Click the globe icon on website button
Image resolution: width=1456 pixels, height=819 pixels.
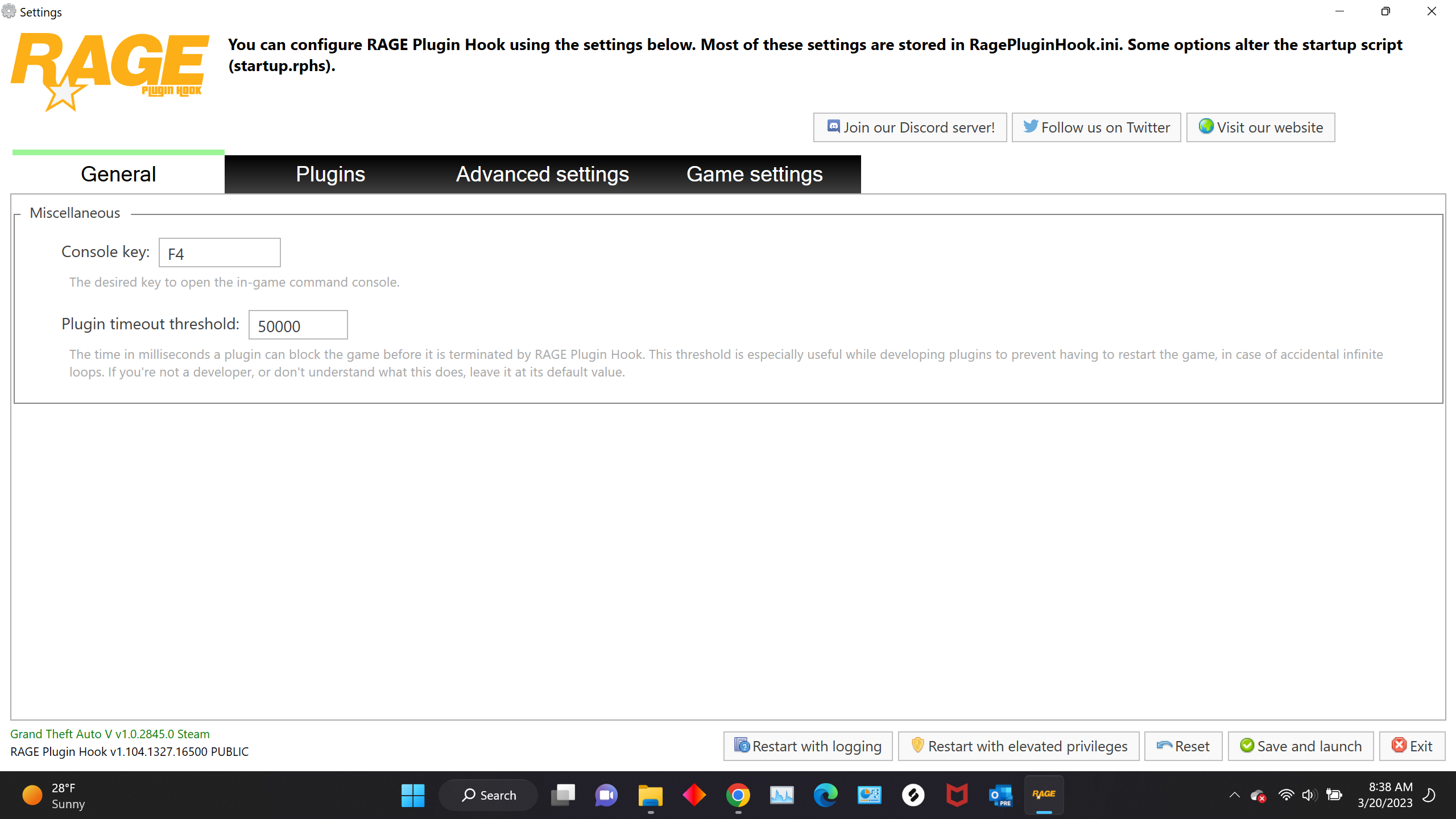[x=1206, y=126]
